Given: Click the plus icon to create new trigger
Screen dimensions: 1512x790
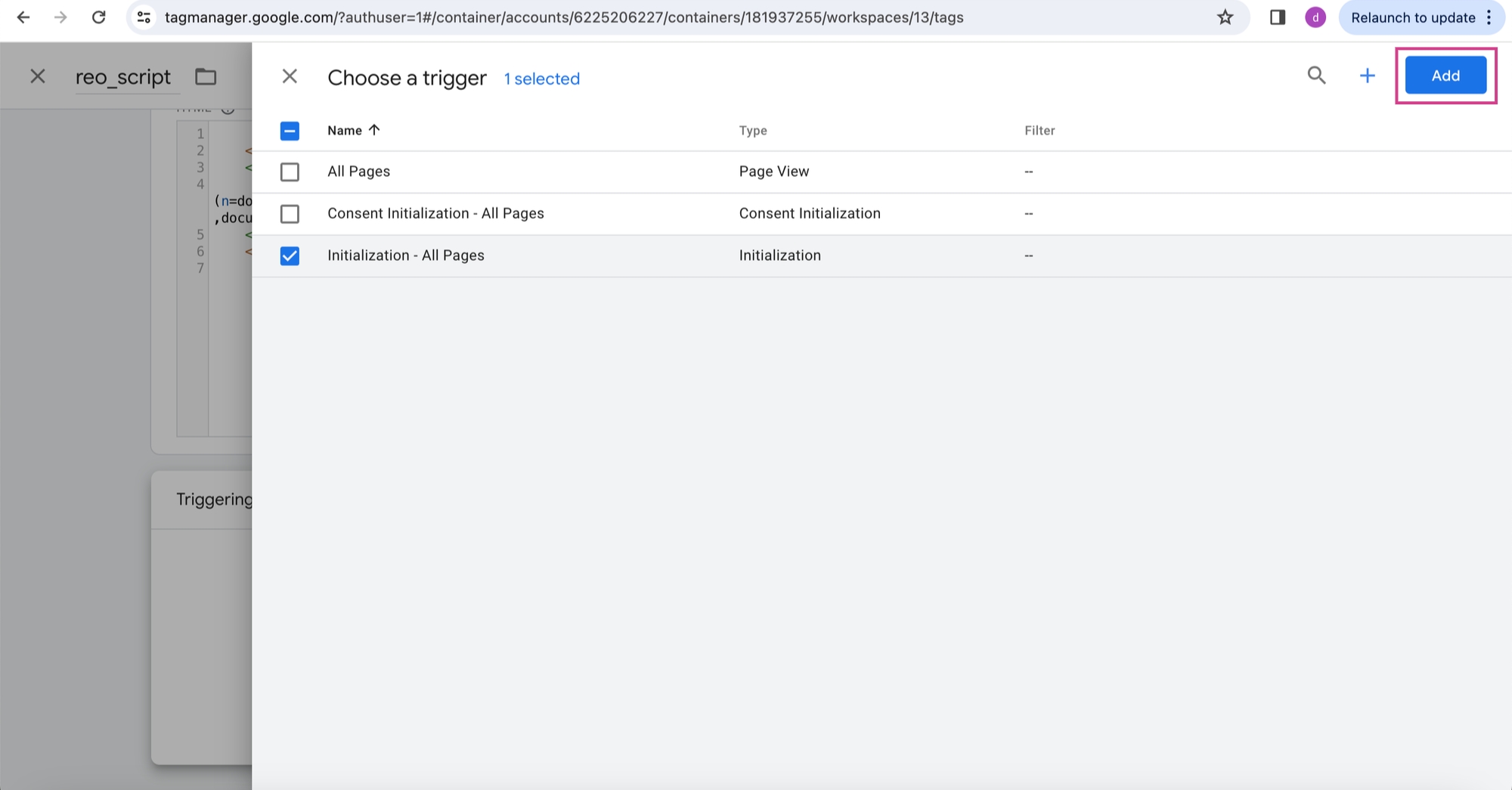Looking at the screenshot, I should 1367,76.
